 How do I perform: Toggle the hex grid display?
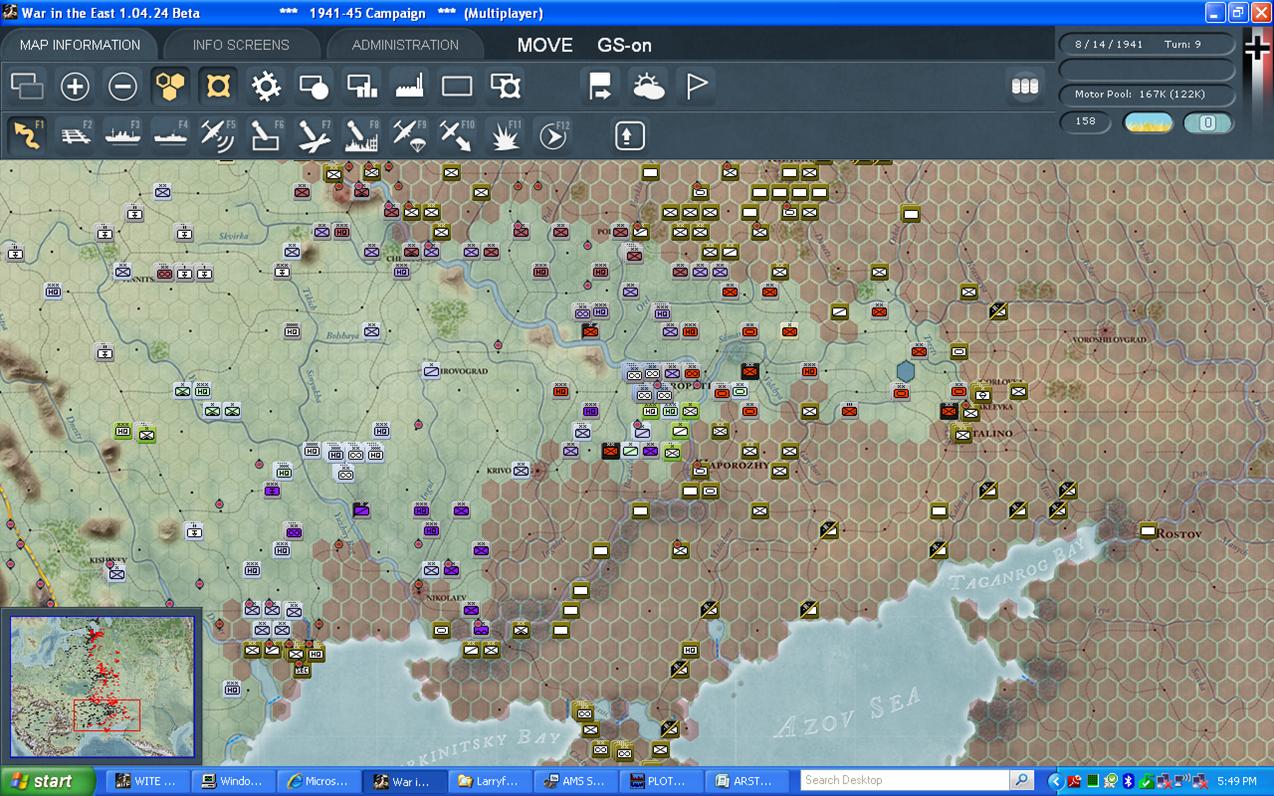(x=171, y=87)
